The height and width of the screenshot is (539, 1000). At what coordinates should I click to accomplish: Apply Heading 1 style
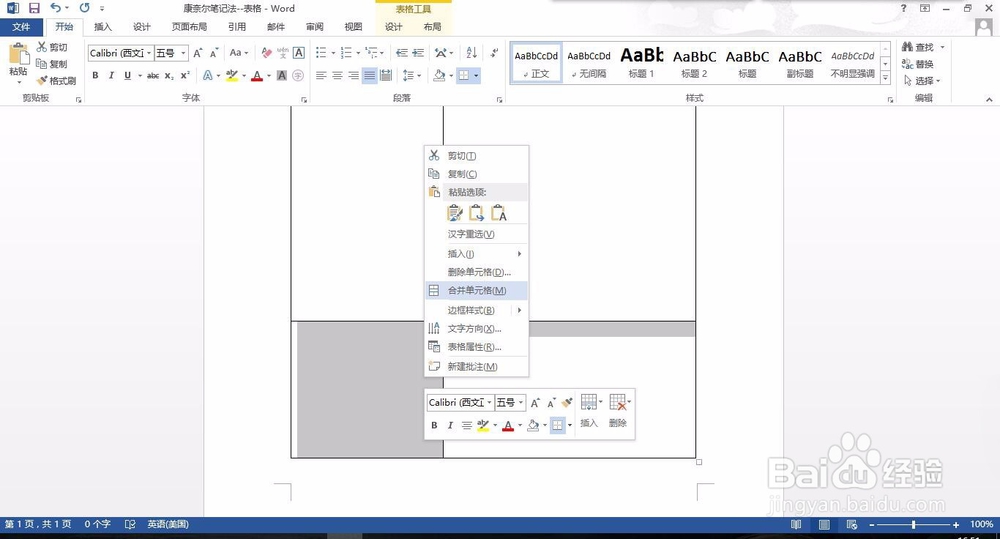click(x=642, y=63)
